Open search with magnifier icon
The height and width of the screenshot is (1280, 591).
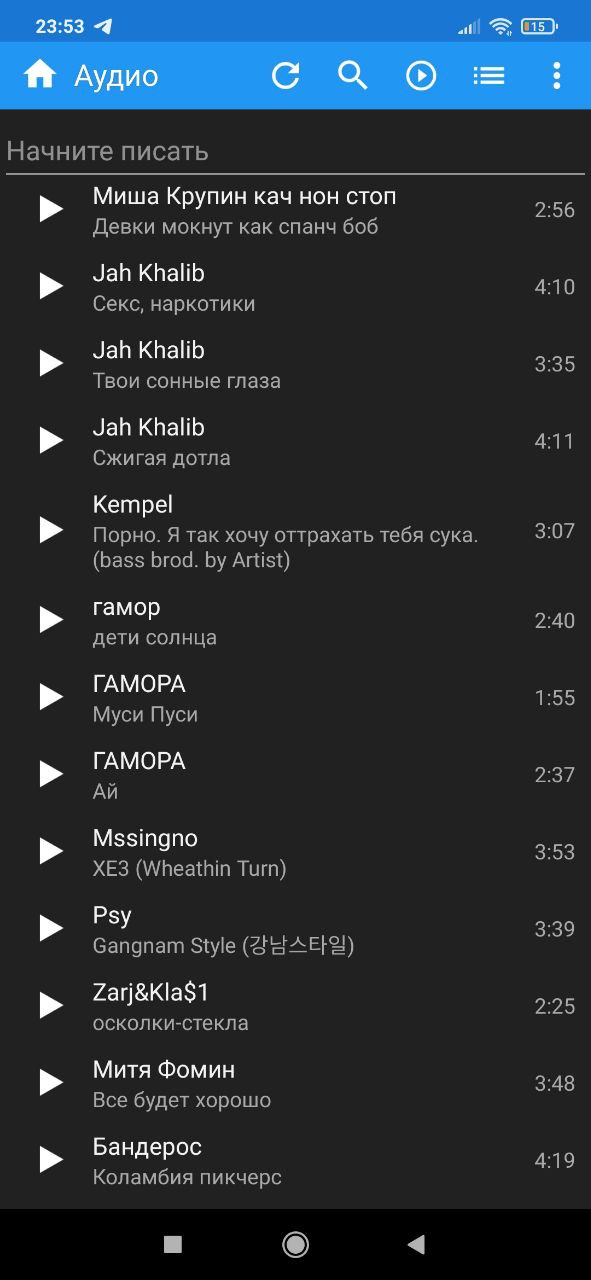(353, 75)
